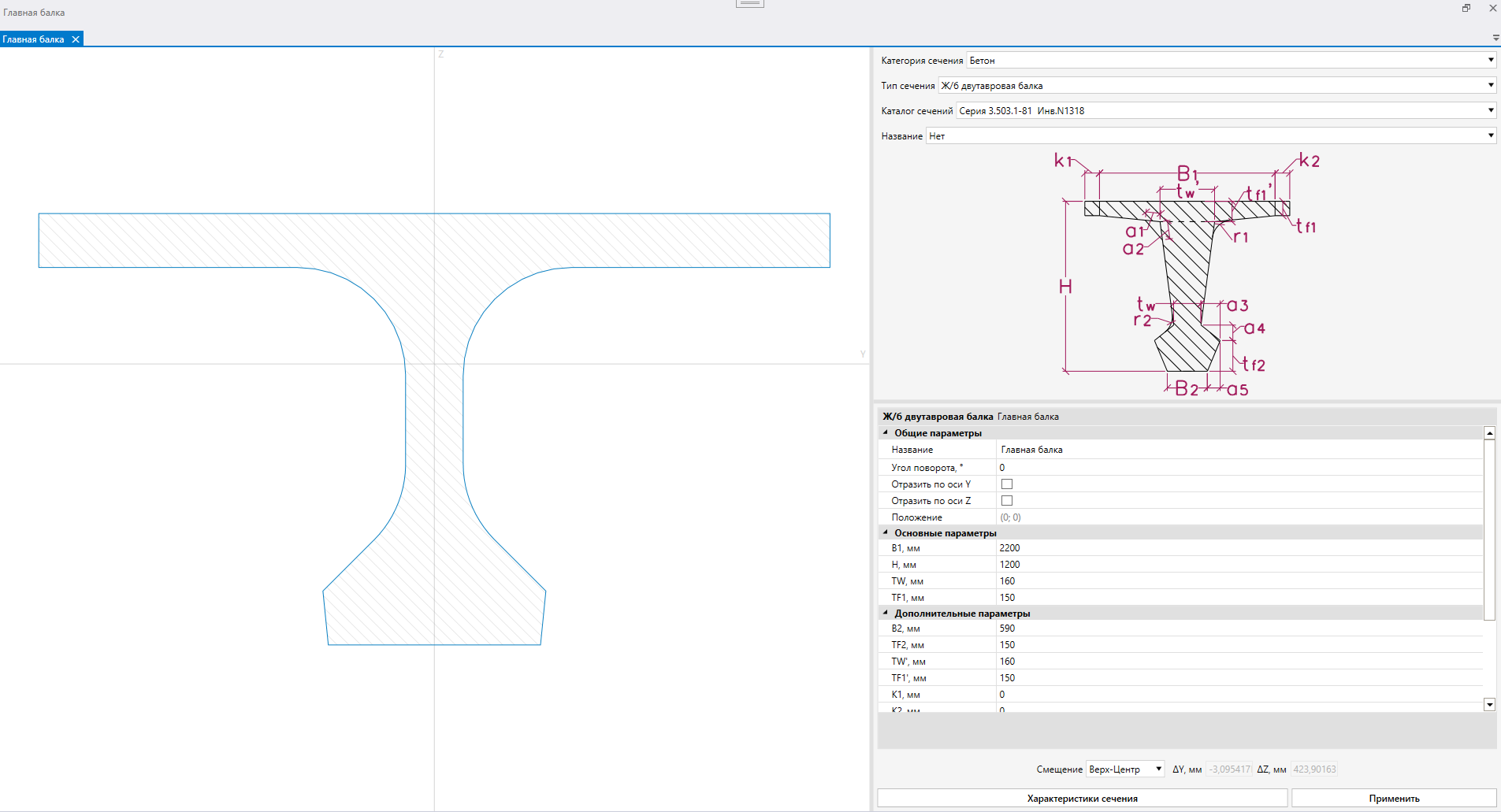
Task: Edit the TF1' value 150
Action: tap(1239, 678)
